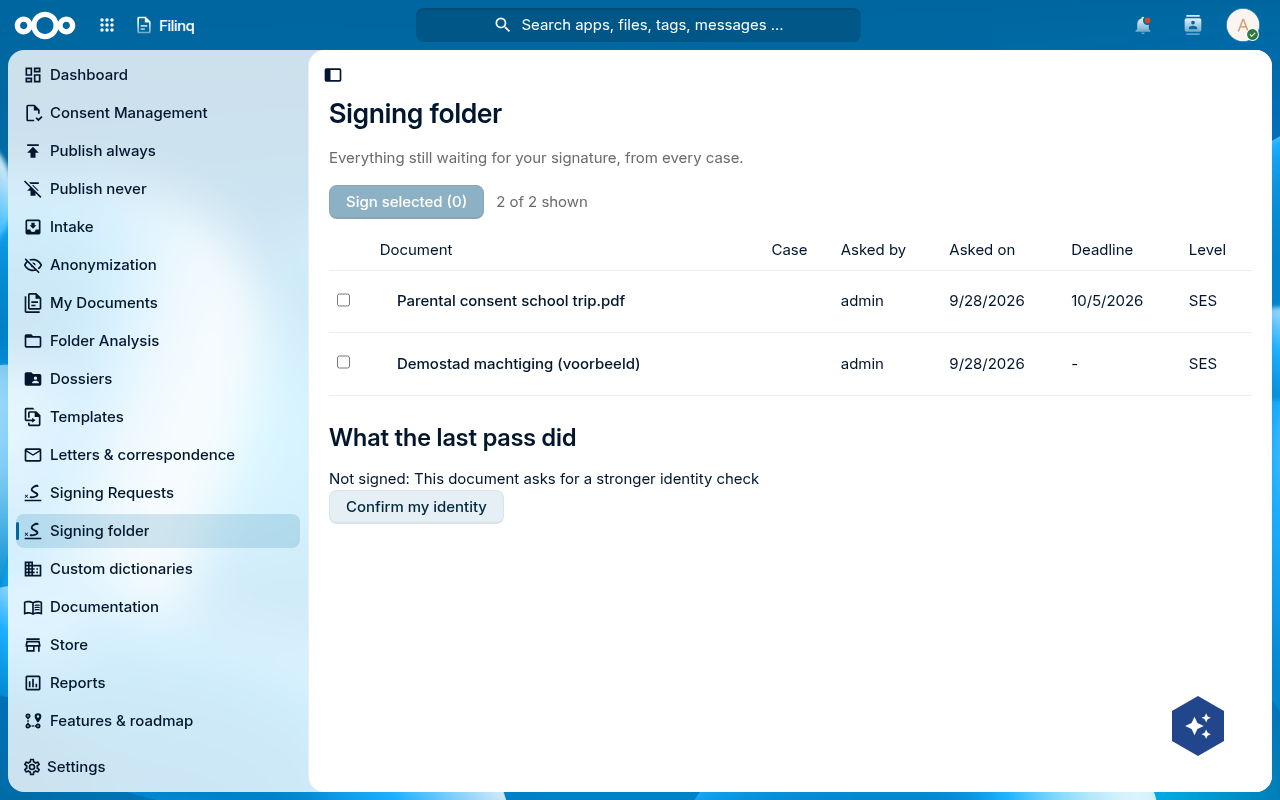Click the Folder Analysis folder icon

pyautogui.click(x=33, y=341)
